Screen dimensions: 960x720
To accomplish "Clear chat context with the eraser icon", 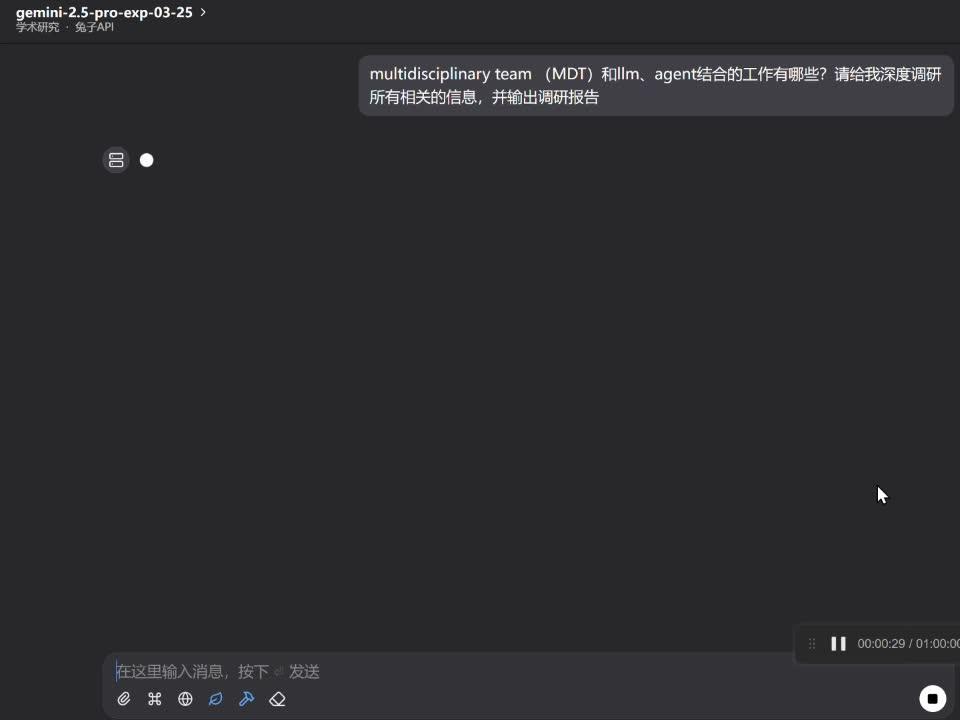I will pos(278,699).
